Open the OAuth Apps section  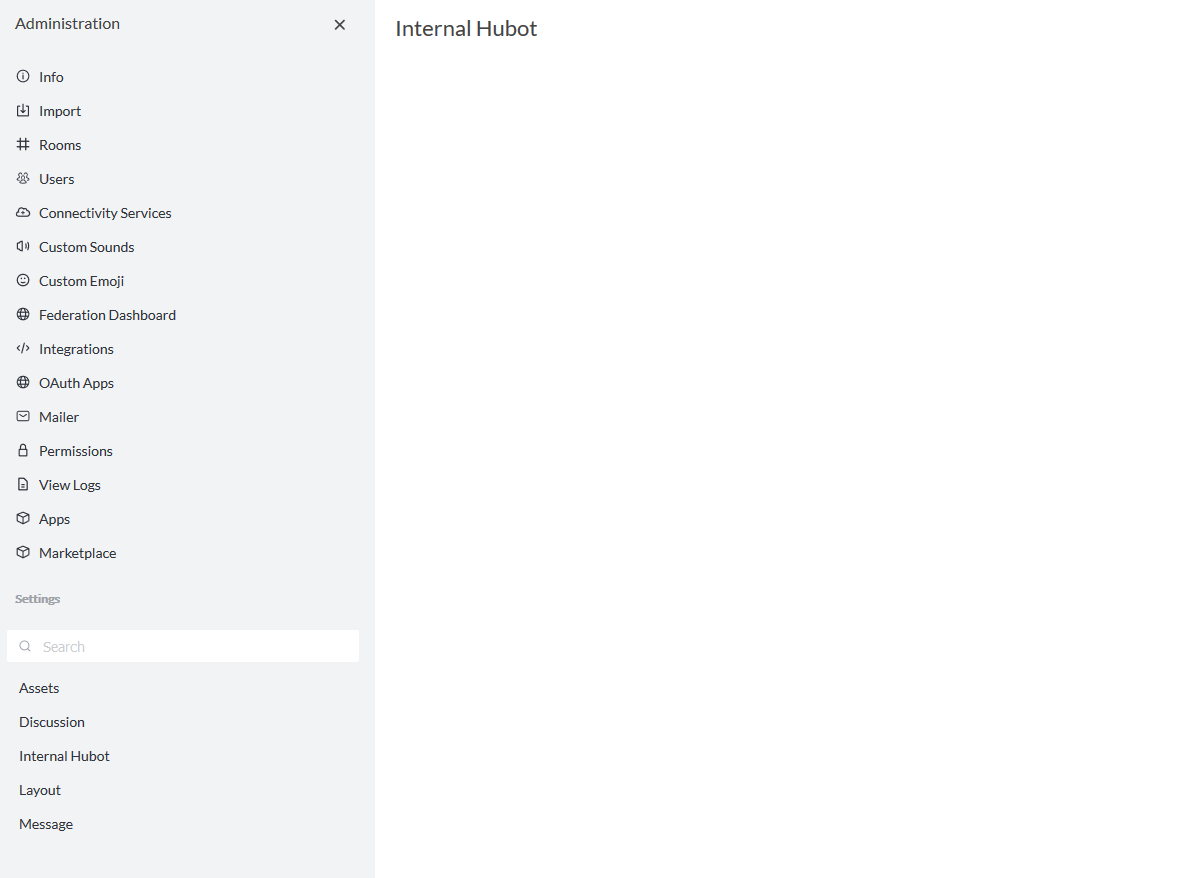point(77,382)
